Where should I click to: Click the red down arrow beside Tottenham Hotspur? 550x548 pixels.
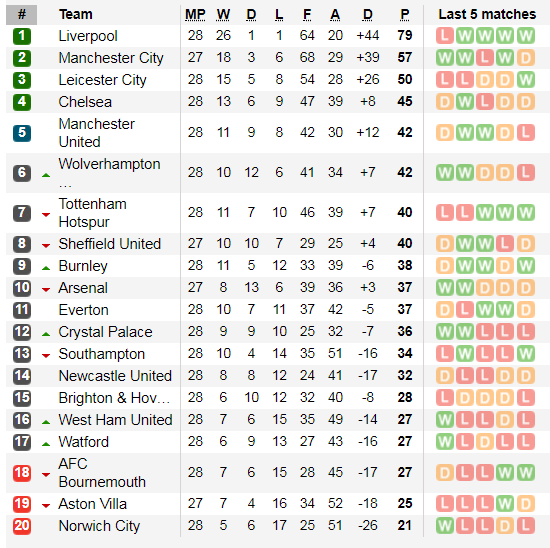(46, 214)
